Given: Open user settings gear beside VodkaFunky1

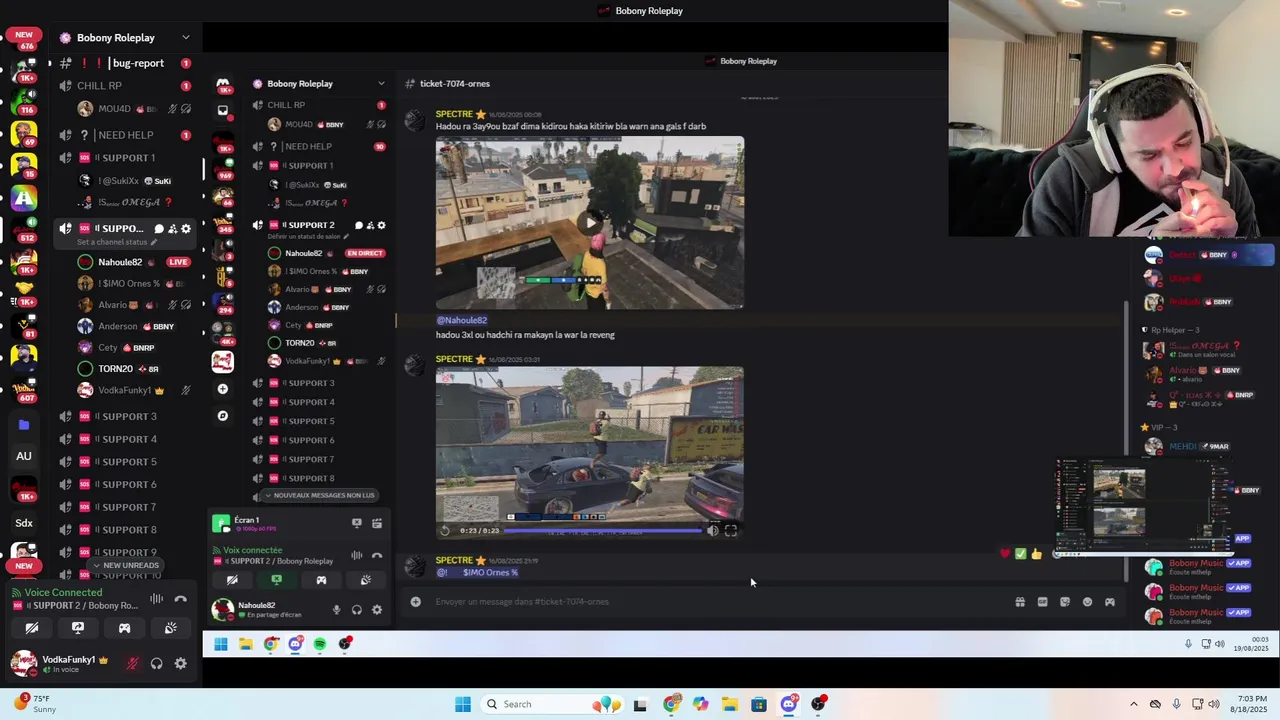Looking at the screenshot, I should click(x=180, y=663).
